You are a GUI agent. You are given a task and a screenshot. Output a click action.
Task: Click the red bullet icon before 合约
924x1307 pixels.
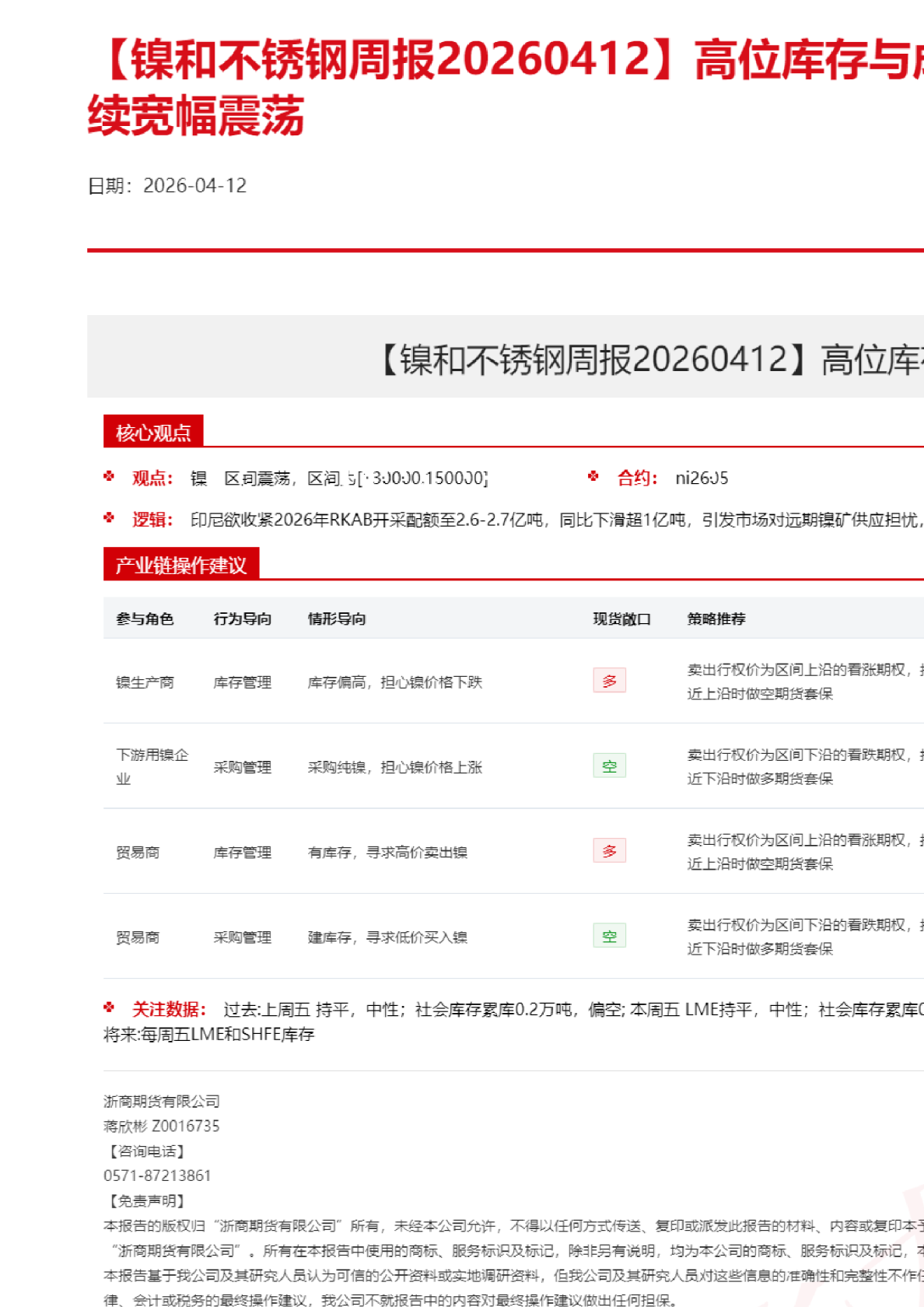click(x=593, y=476)
